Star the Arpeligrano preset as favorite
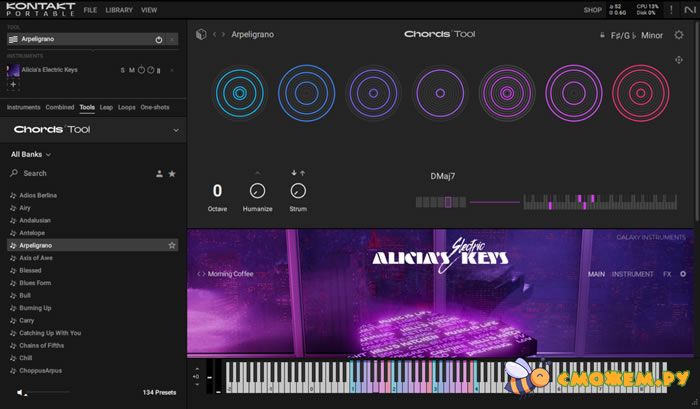The height and width of the screenshot is (409, 700). pyautogui.click(x=172, y=245)
